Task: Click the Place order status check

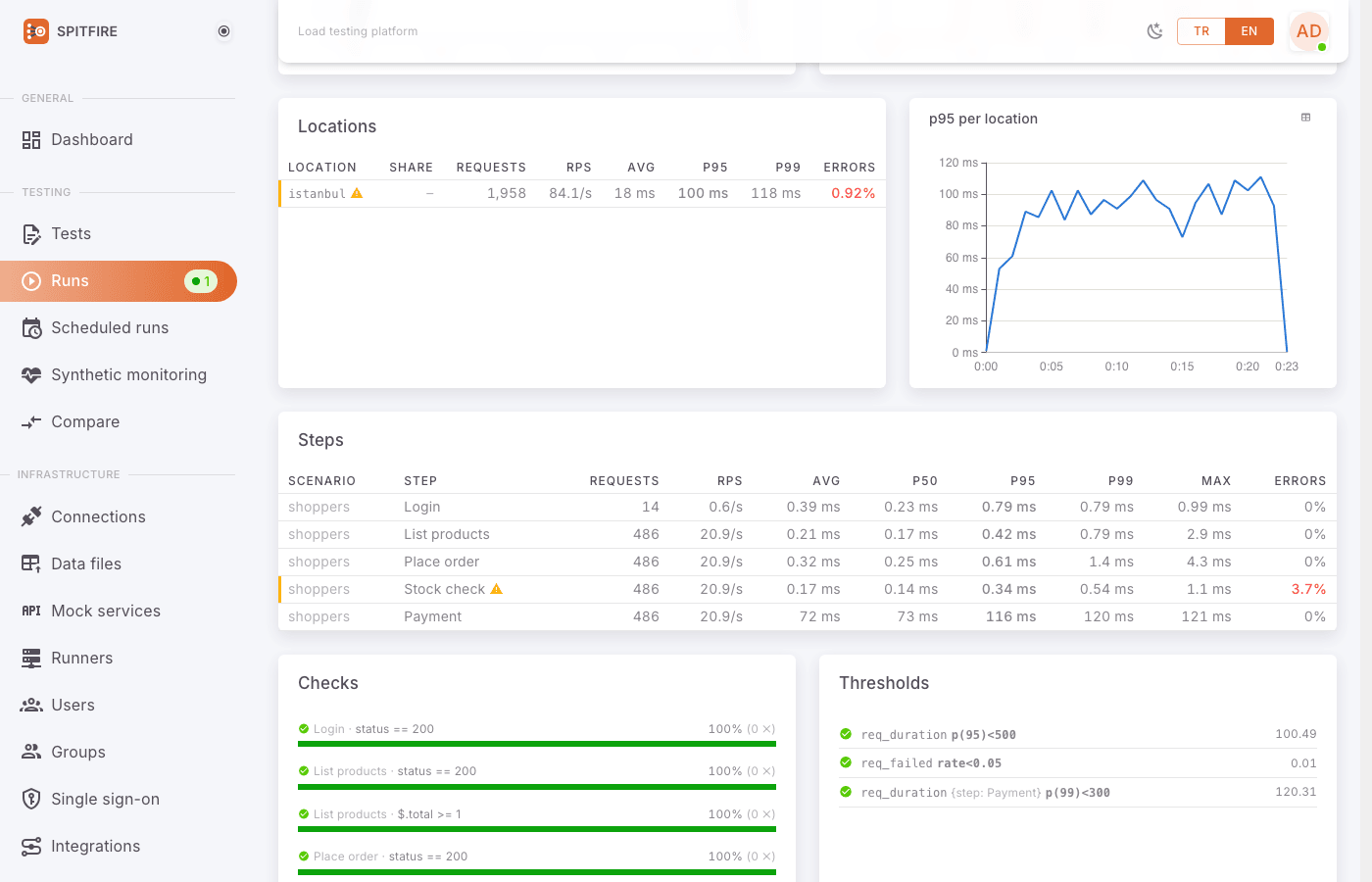Action: (x=537, y=863)
